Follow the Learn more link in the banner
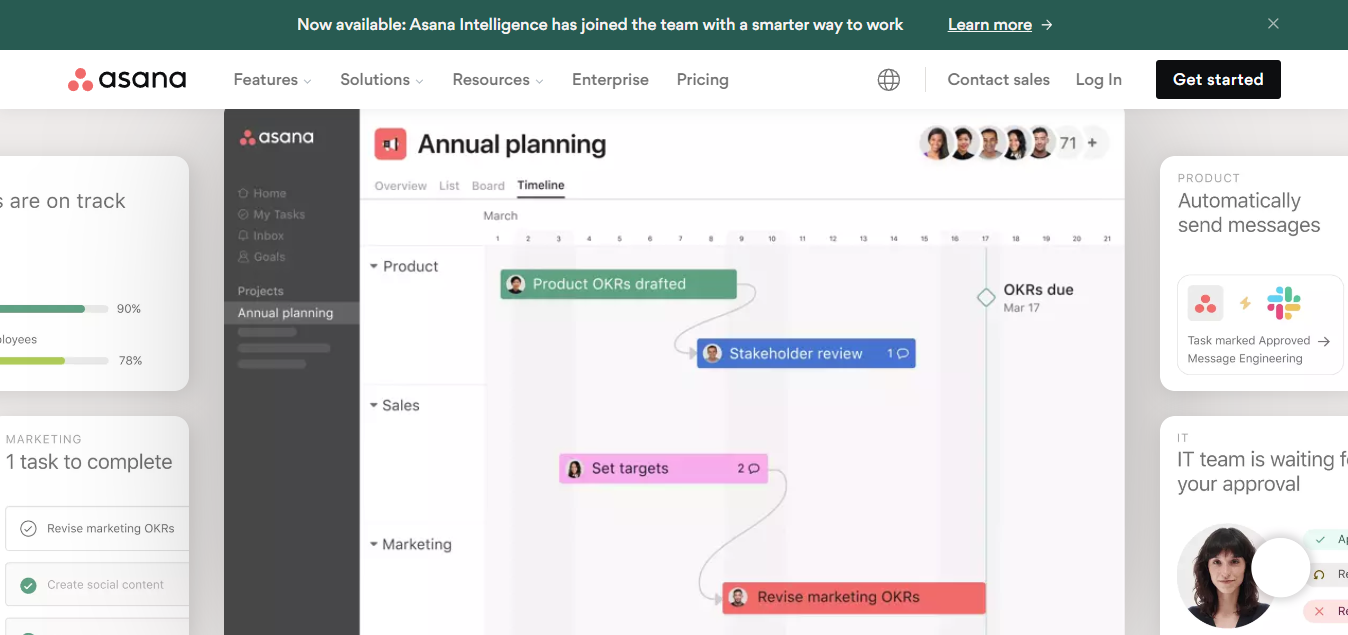The height and width of the screenshot is (635, 1348). pos(990,25)
